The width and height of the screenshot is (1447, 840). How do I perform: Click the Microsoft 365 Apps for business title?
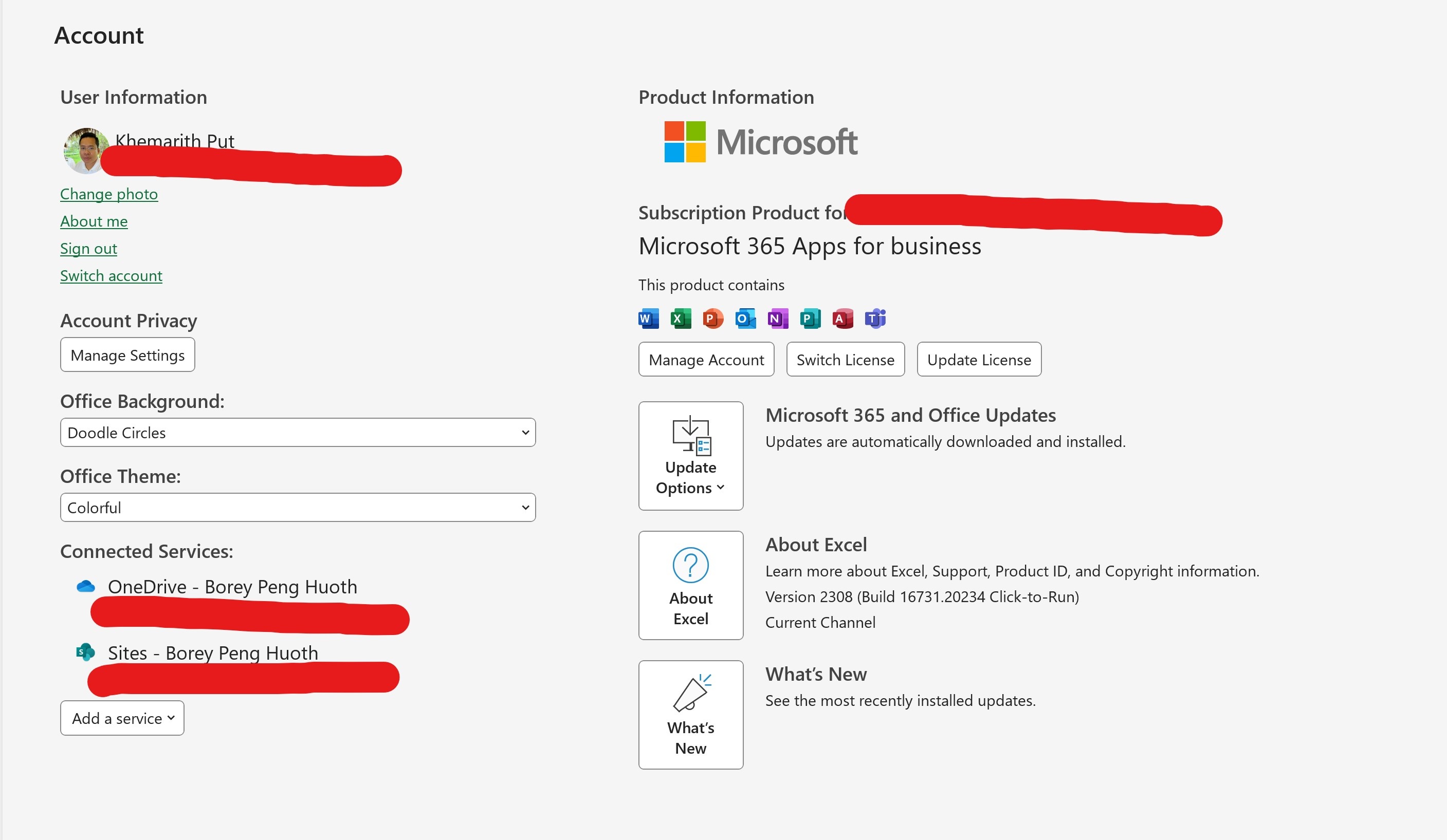tap(810, 246)
